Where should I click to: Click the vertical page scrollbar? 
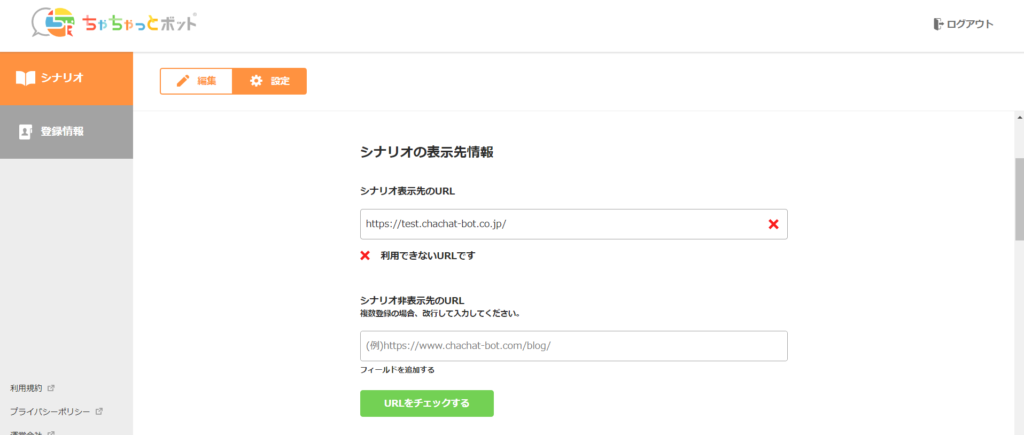click(1018, 200)
